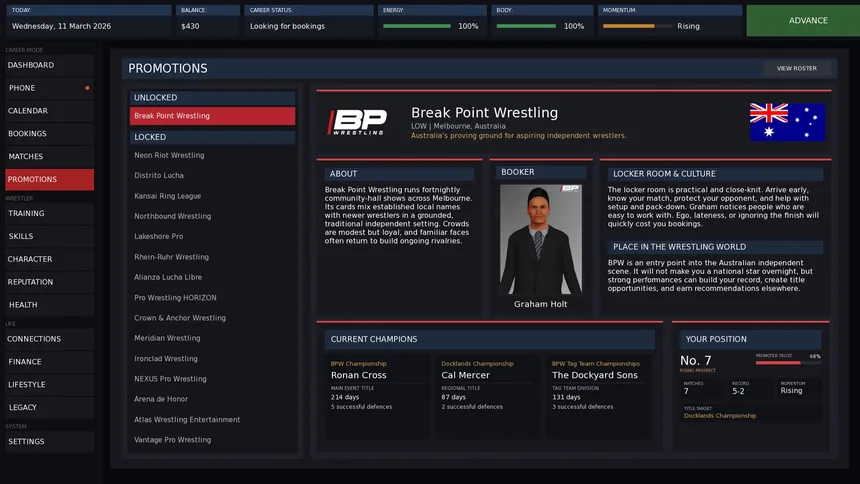Viewport: 860px width, 484px height.
Task: Click the BPW Tag Team Championships label
Action: click(596, 364)
